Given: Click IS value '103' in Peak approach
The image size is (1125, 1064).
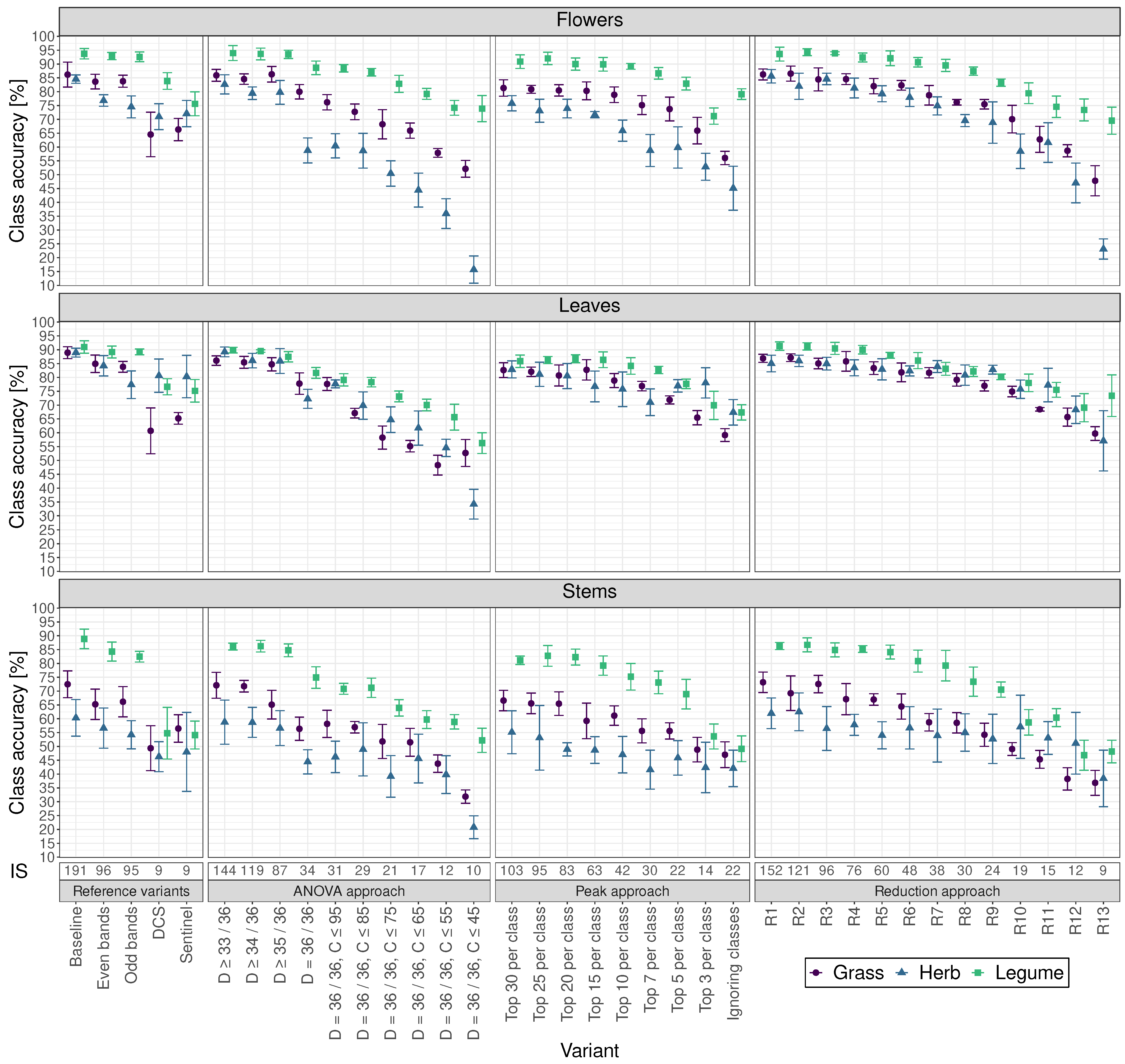Looking at the screenshot, I should pyautogui.click(x=512, y=871).
